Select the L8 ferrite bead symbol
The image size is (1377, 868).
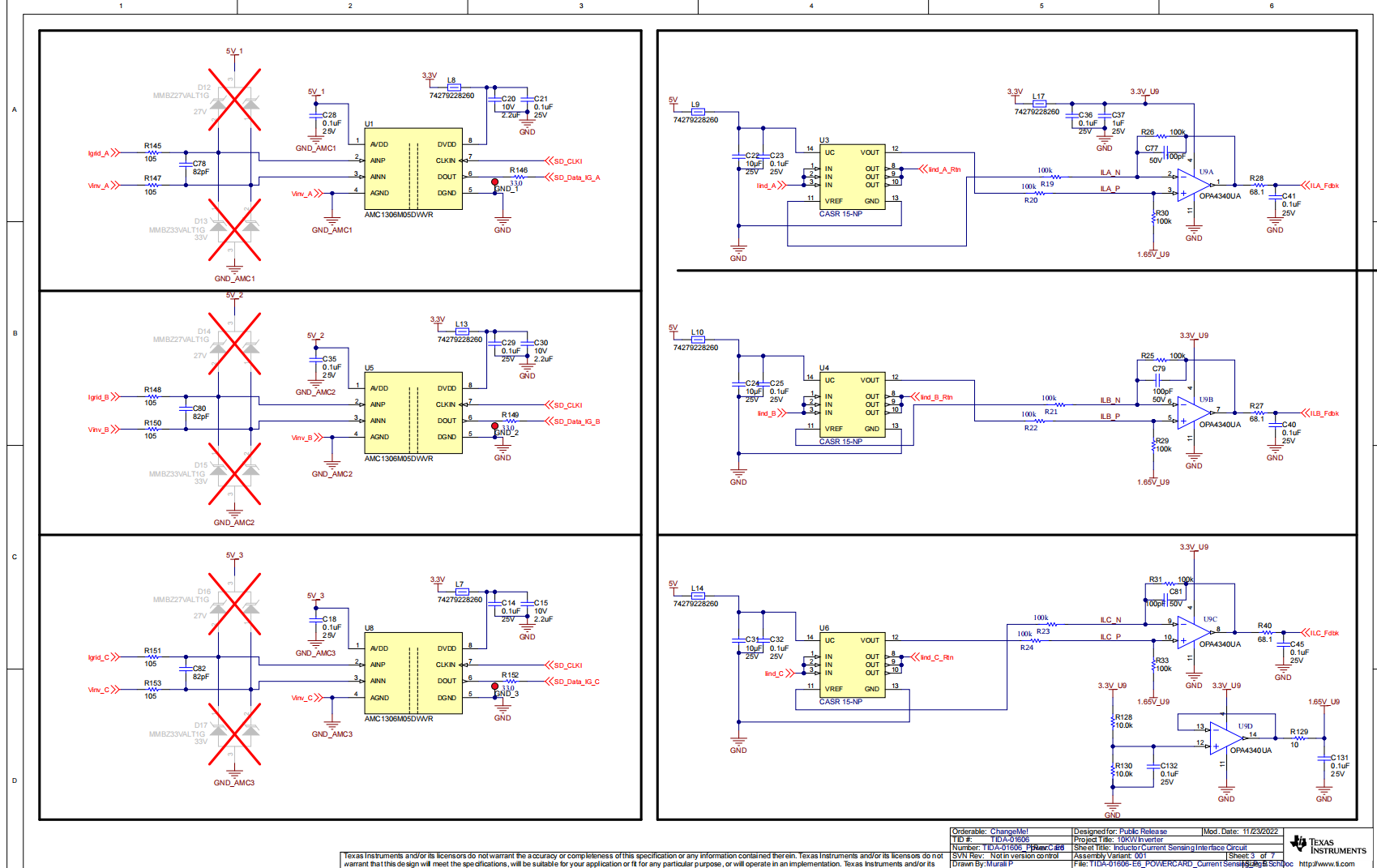click(454, 87)
